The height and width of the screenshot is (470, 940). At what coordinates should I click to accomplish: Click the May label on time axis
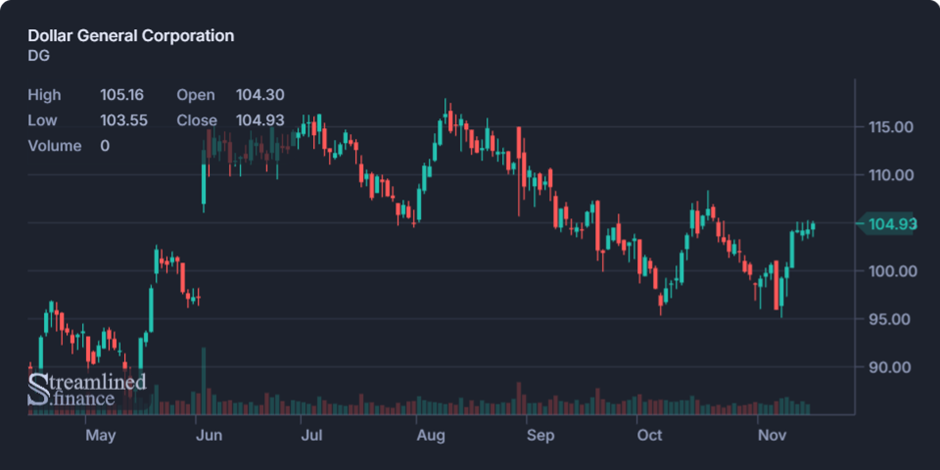click(x=100, y=435)
